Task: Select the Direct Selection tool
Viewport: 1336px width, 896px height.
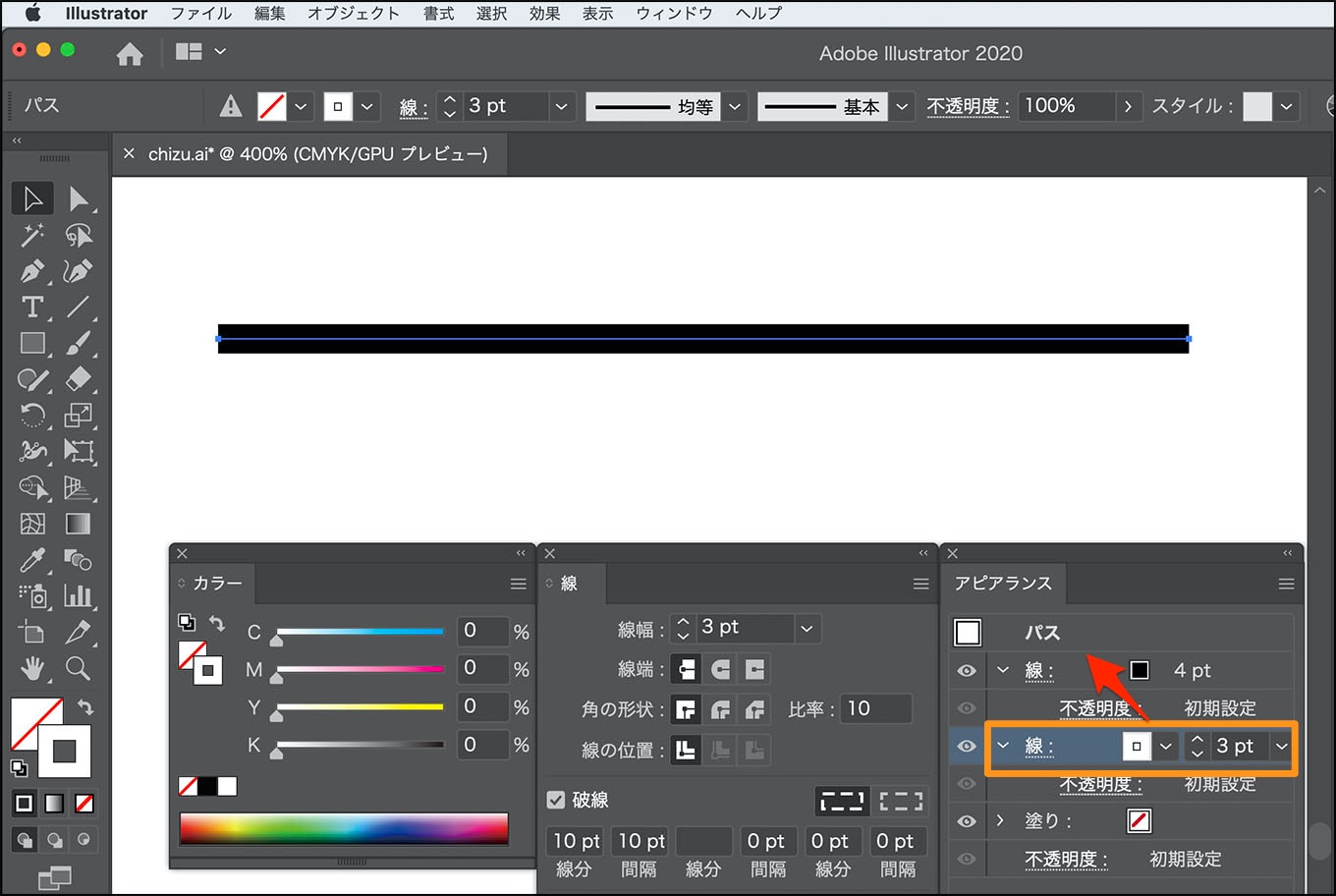Action: [79, 198]
